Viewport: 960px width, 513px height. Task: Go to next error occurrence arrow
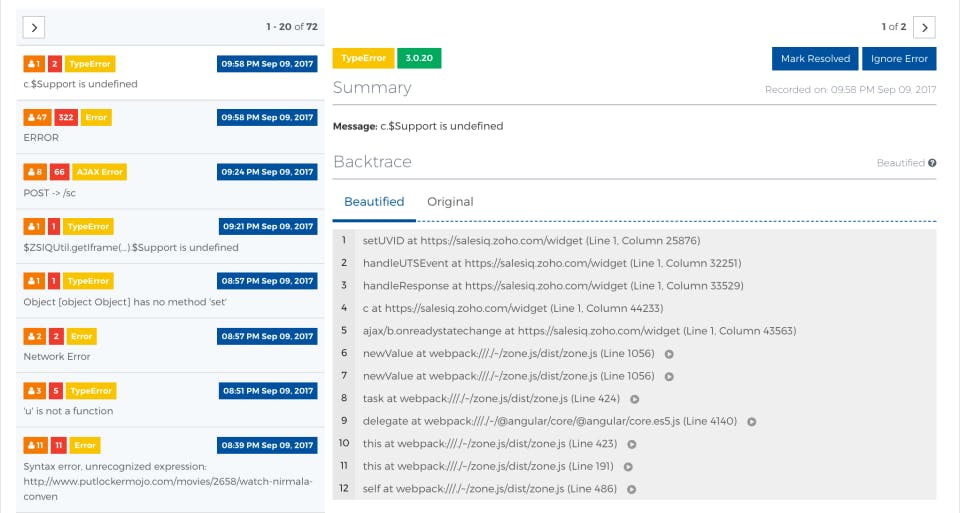(925, 27)
